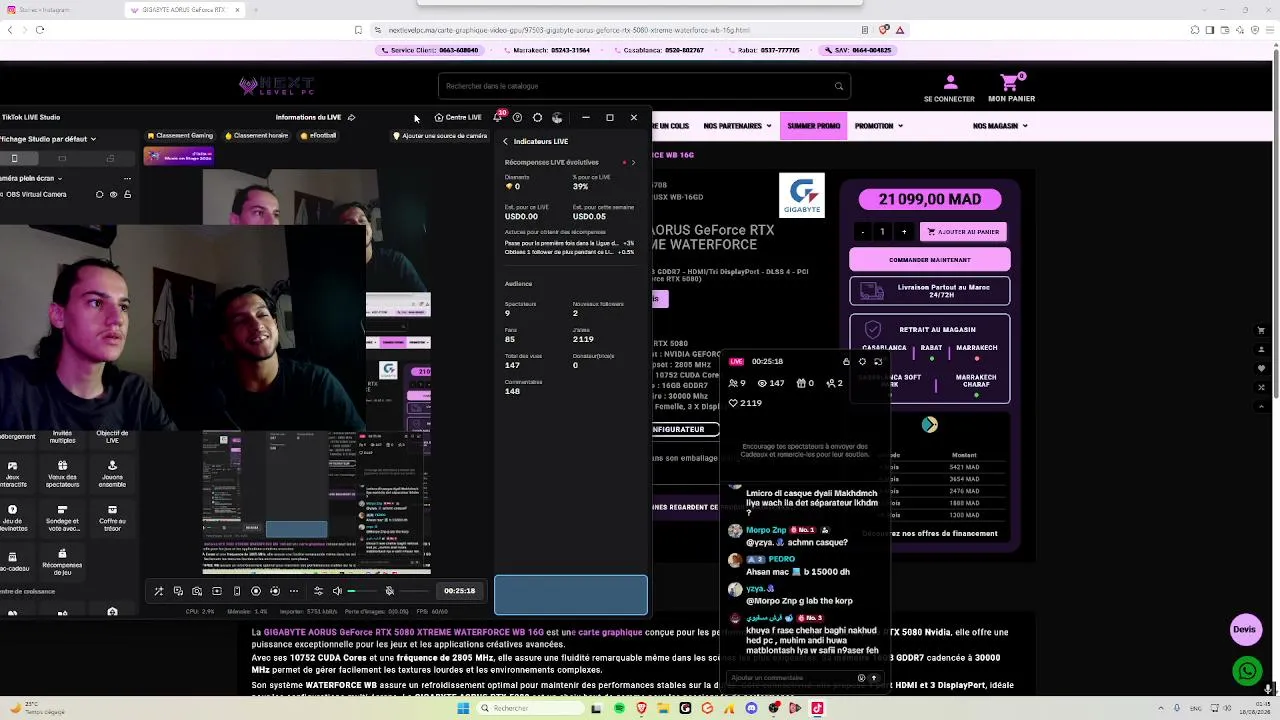
Task: Toggle the OBS Virtual Camera lock
Action: 127,194
